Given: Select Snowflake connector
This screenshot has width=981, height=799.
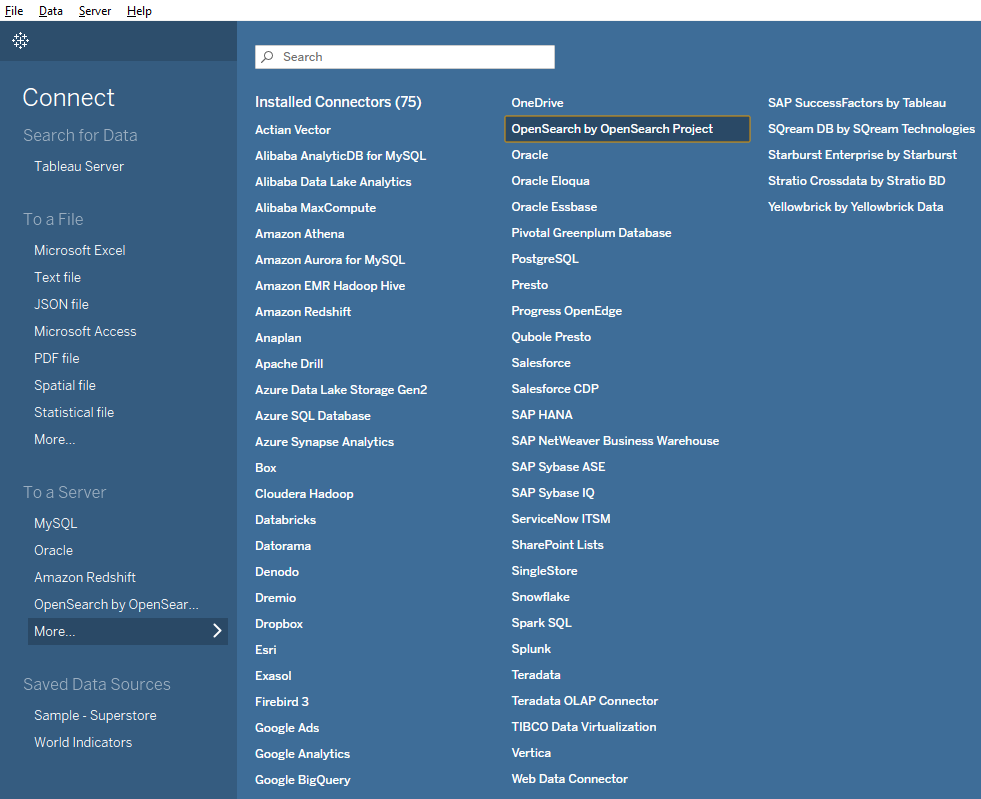Looking at the screenshot, I should pyautogui.click(x=541, y=597).
